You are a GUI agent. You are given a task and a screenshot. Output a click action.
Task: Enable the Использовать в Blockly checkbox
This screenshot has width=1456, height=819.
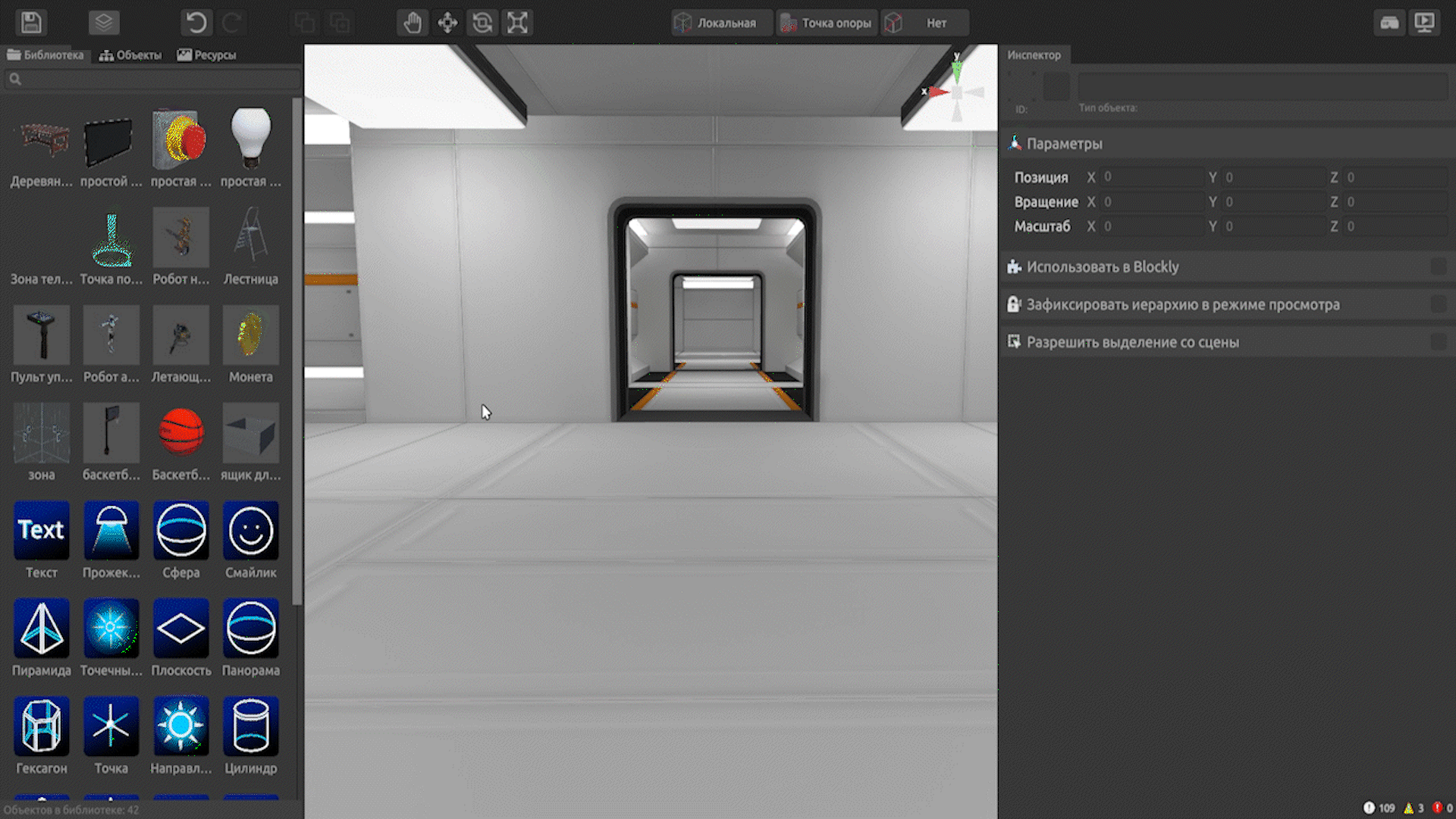1438,267
